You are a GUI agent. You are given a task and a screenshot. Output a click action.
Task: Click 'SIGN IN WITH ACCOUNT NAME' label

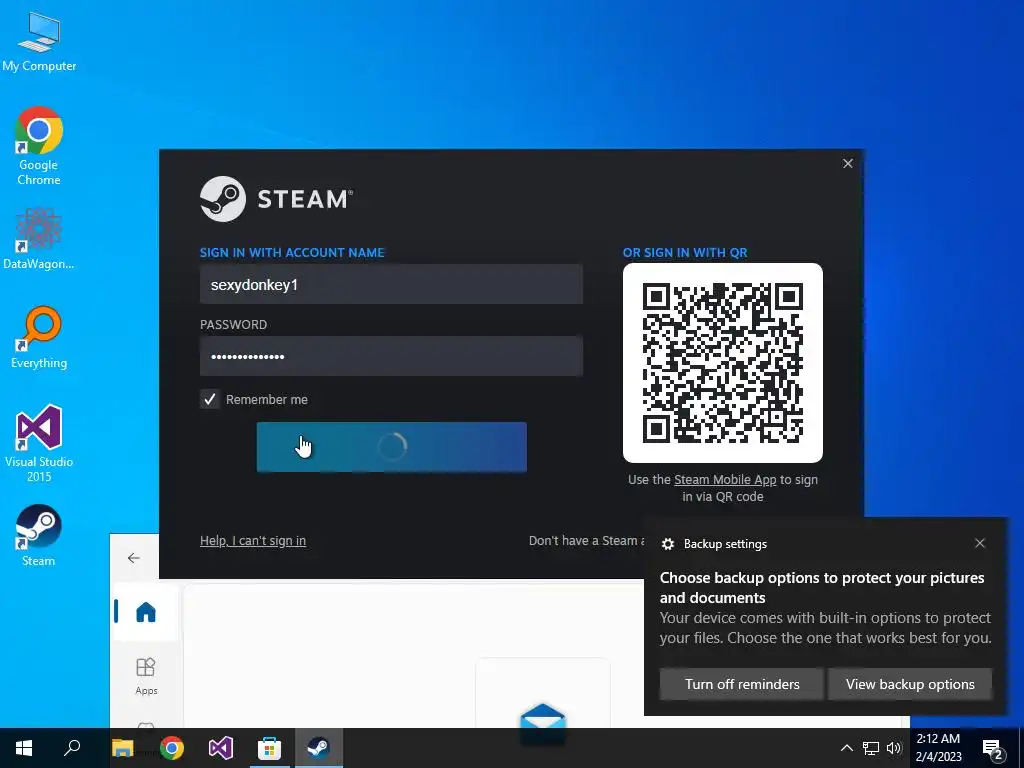click(292, 253)
